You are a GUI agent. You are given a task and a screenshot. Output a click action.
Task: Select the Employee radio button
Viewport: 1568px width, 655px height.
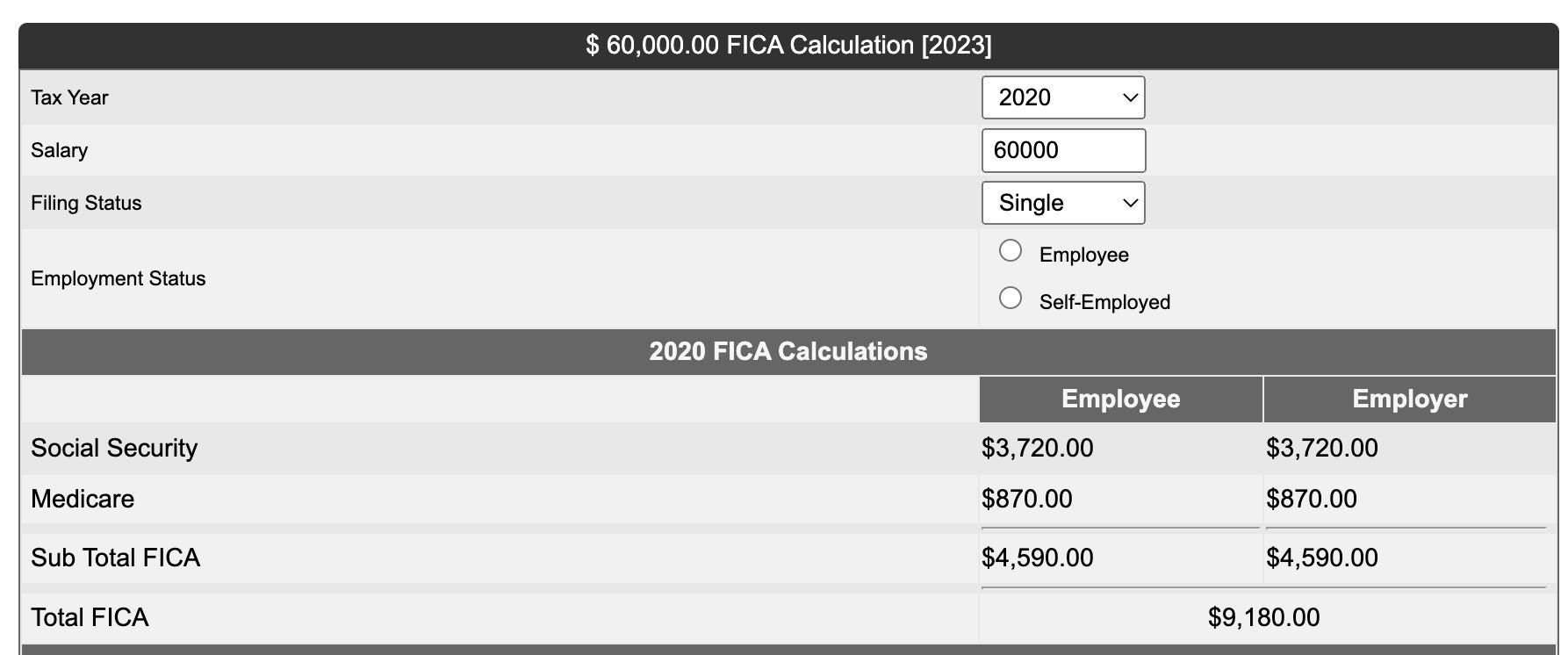point(1011,251)
